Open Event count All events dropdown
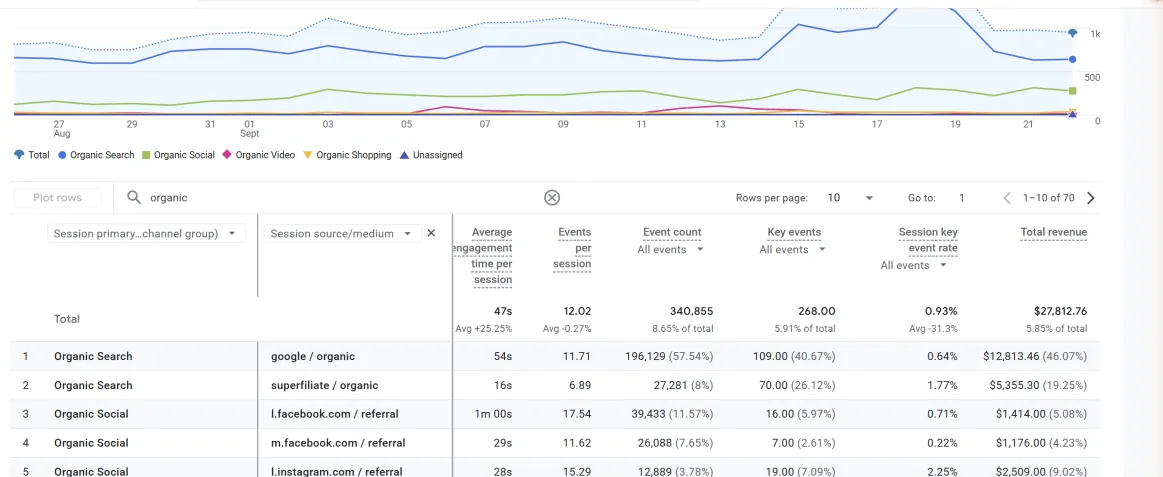1163x477 pixels. coord(671,249)
